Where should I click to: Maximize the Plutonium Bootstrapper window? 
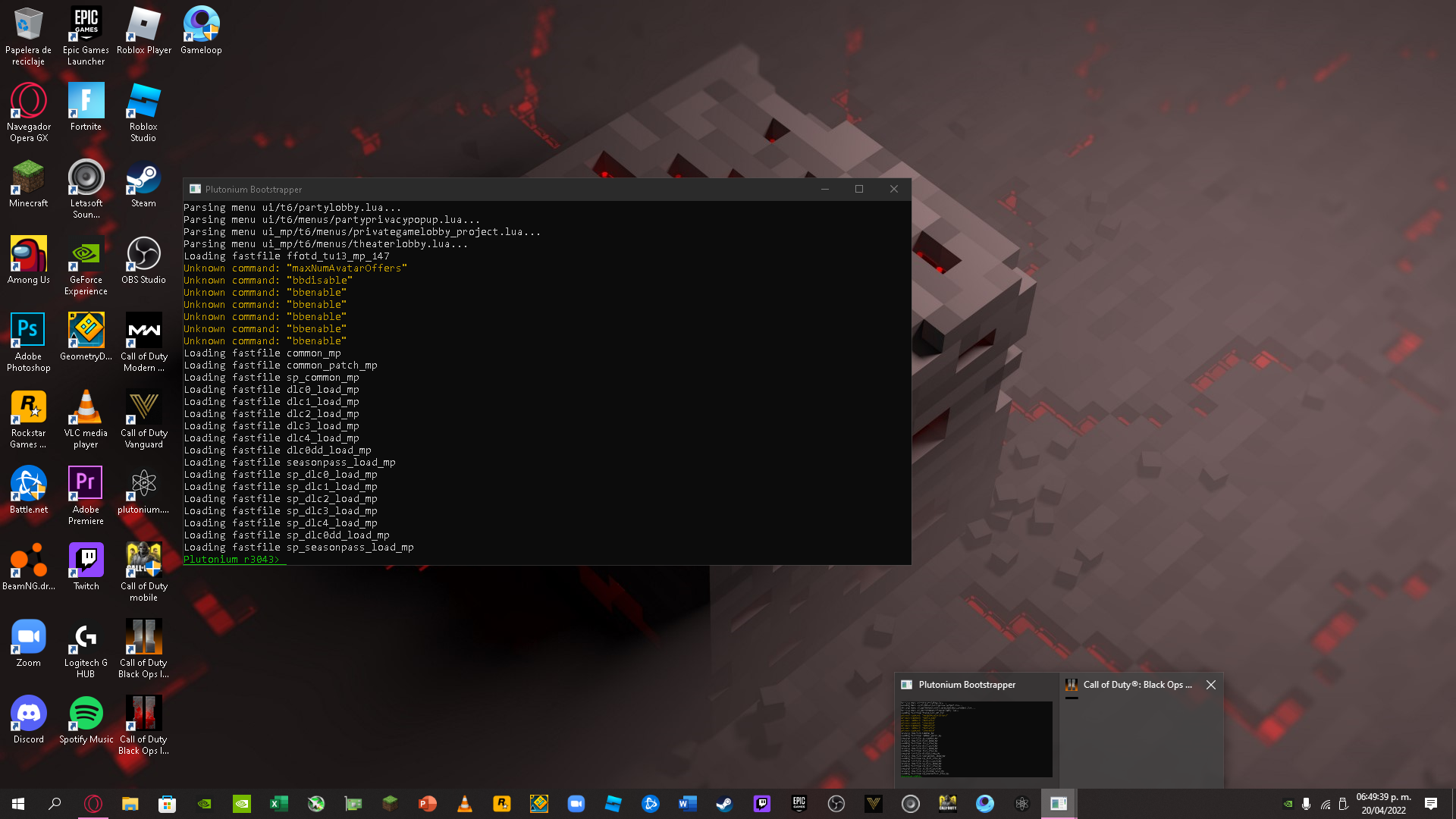tap(859, 190)
